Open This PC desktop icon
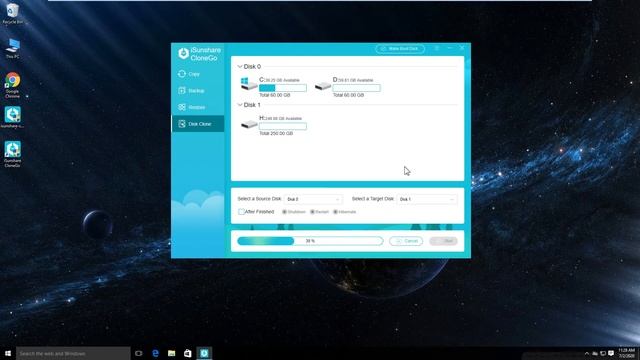This screenshot has height=360, width=640. [13, 49]
